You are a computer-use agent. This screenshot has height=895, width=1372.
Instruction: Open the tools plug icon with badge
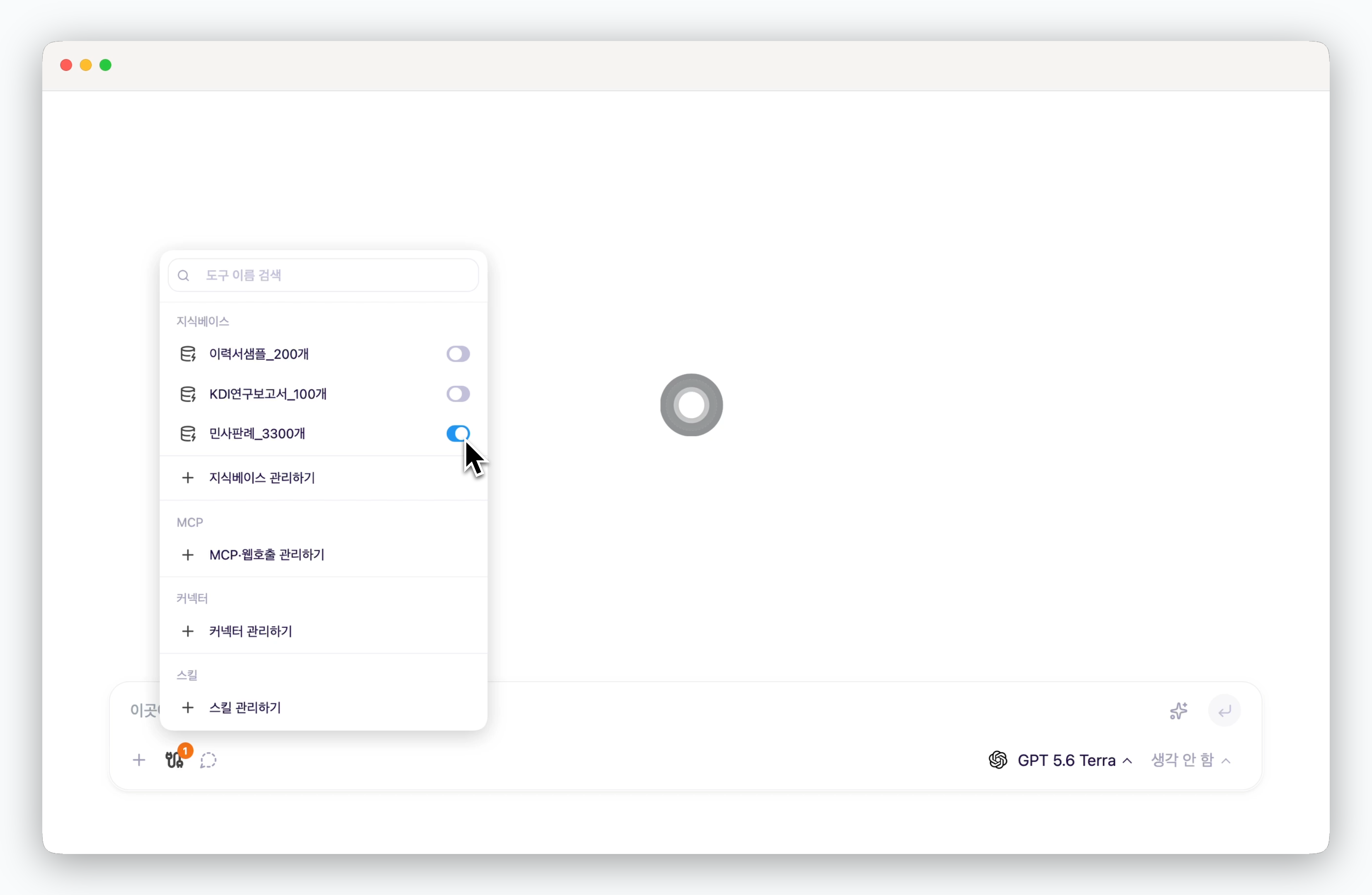[x=174, y=760]
